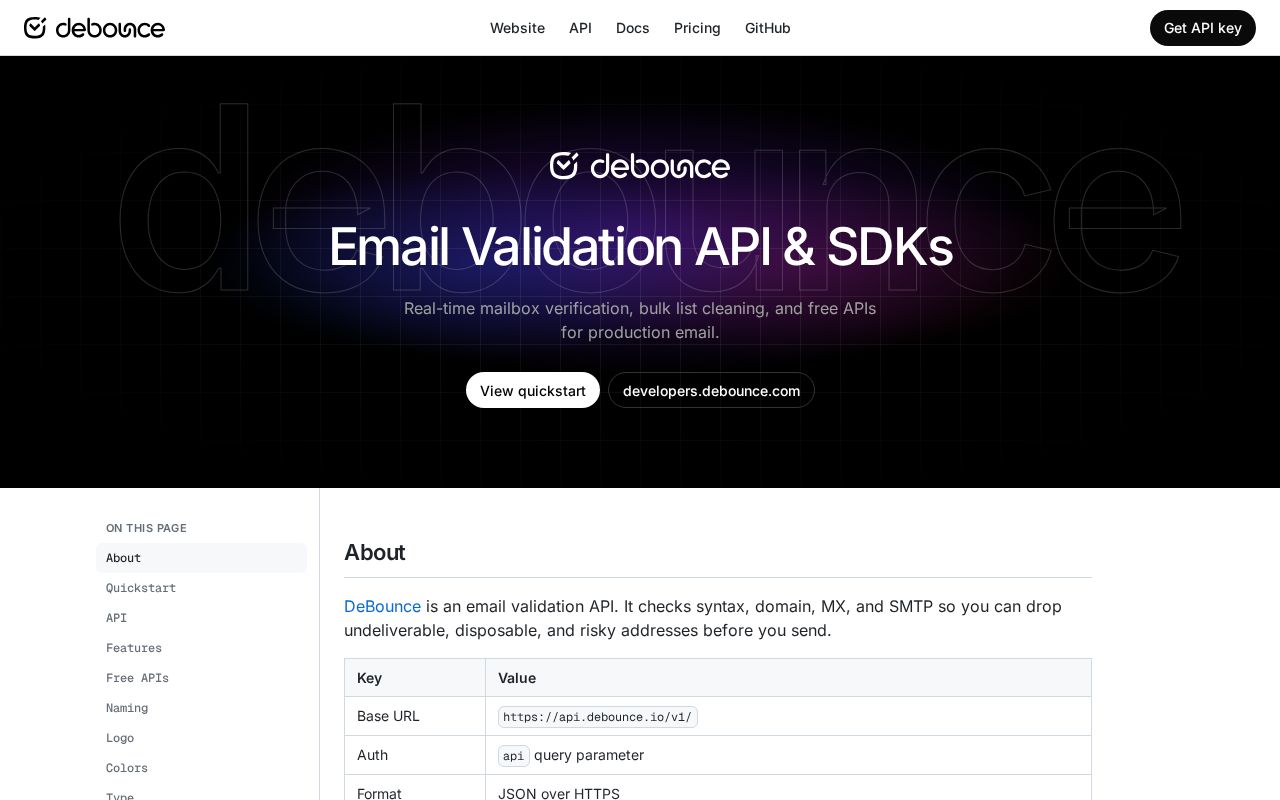Open Logo in the sidebar
The width and height of the screenshot is (1280, 800).
(x=201, y=738)
